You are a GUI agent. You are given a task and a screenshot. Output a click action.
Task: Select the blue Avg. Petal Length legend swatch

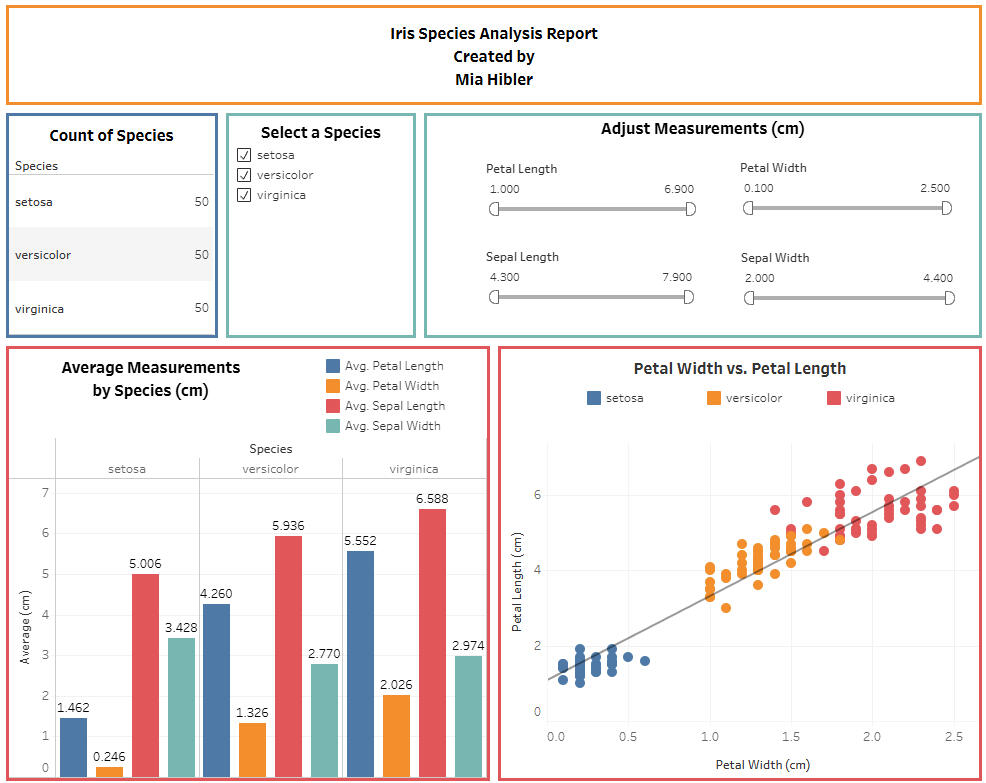tap(334, 366)
